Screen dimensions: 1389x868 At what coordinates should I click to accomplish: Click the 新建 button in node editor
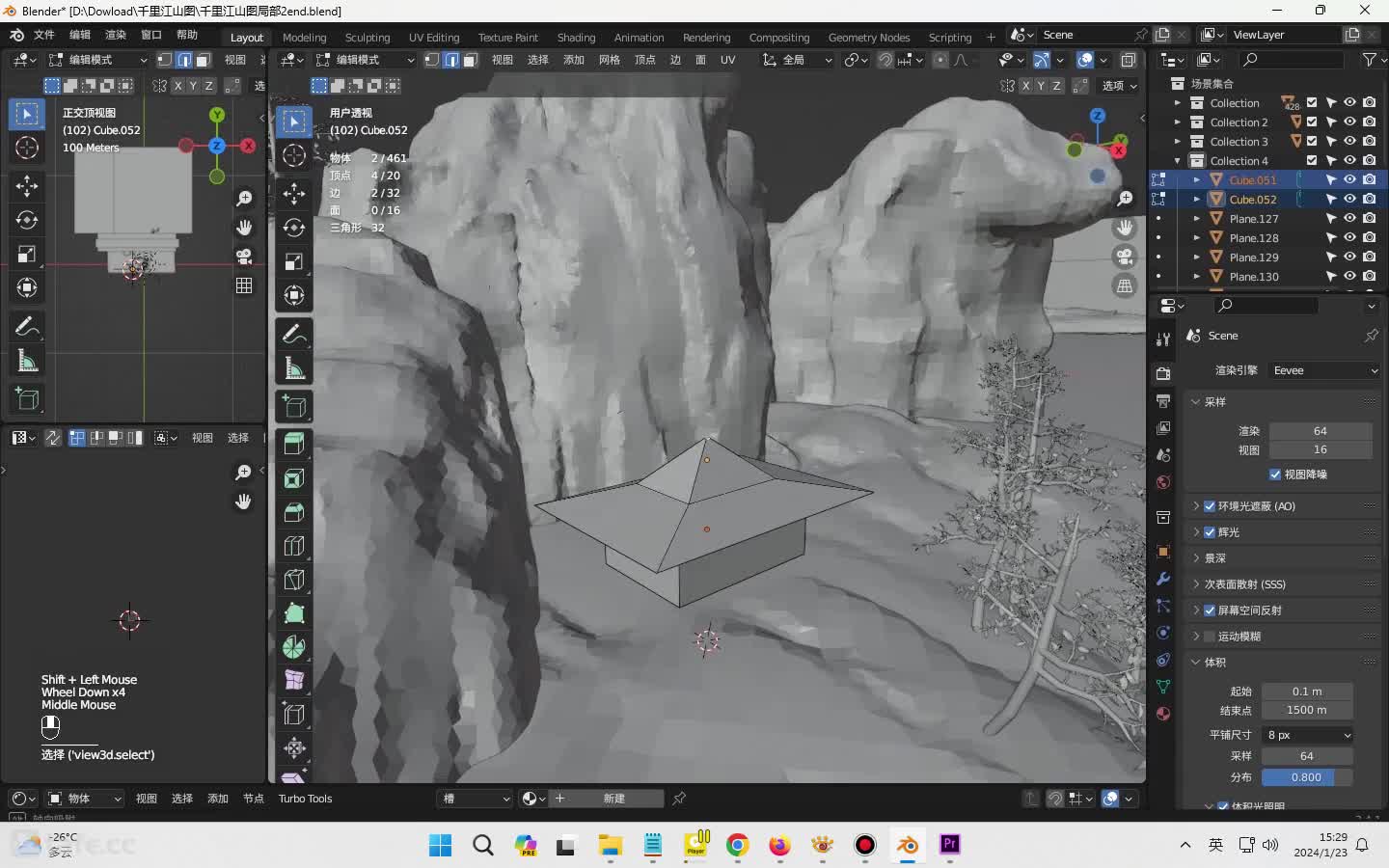point(614,799)
